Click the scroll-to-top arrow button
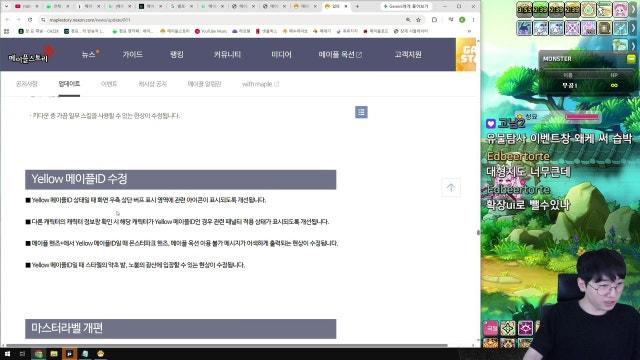The width and height of the screenshot is (640, 360). click(x=451, y=188)
